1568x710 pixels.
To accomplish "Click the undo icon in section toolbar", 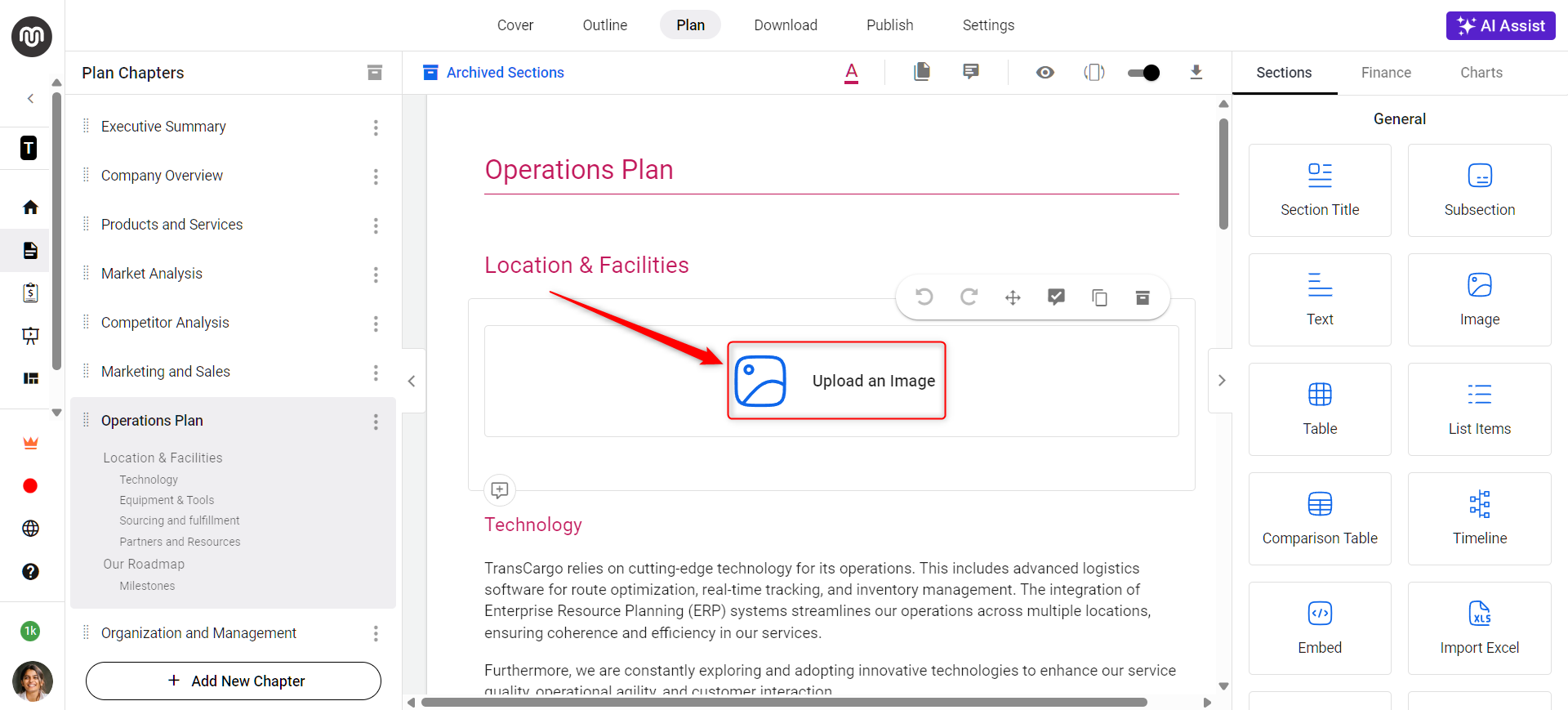I will [x=924, y=297].
